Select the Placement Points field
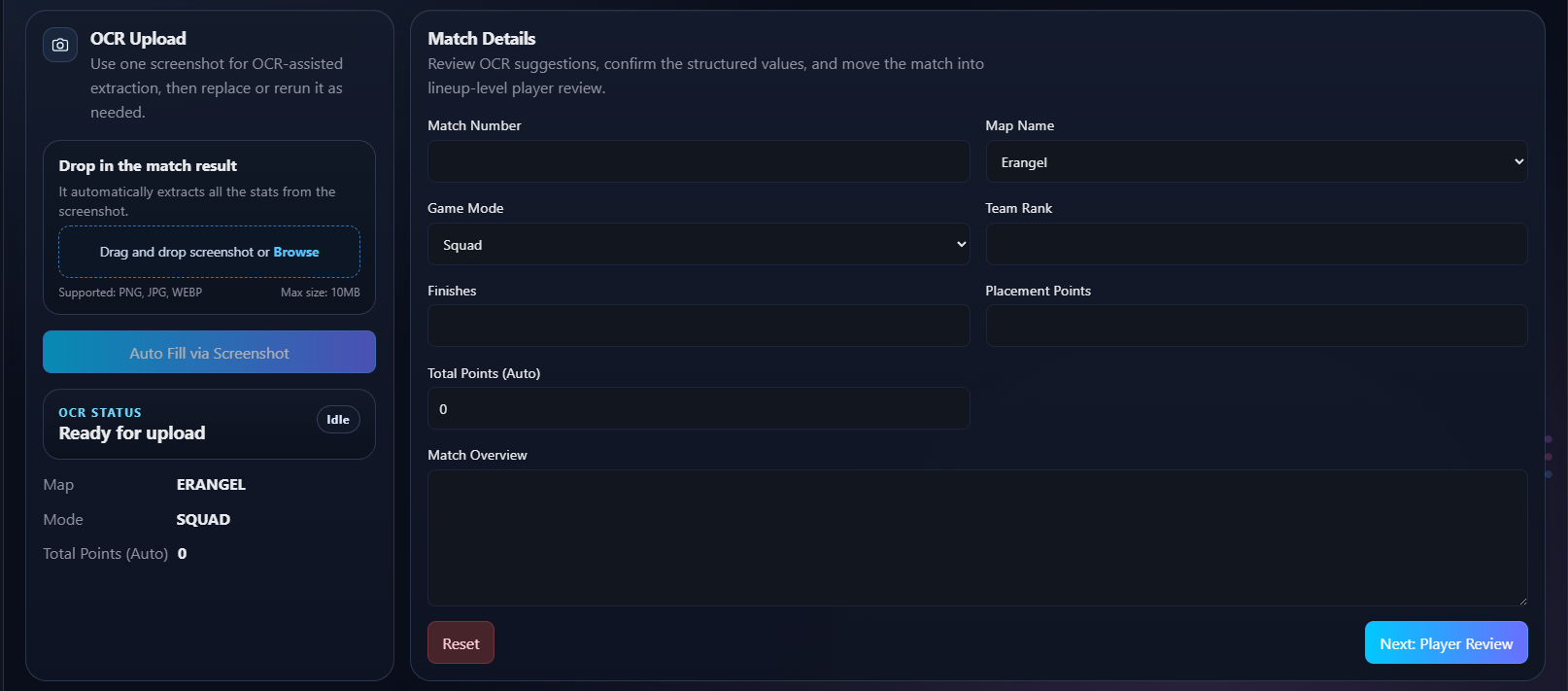 (1256, 326)
